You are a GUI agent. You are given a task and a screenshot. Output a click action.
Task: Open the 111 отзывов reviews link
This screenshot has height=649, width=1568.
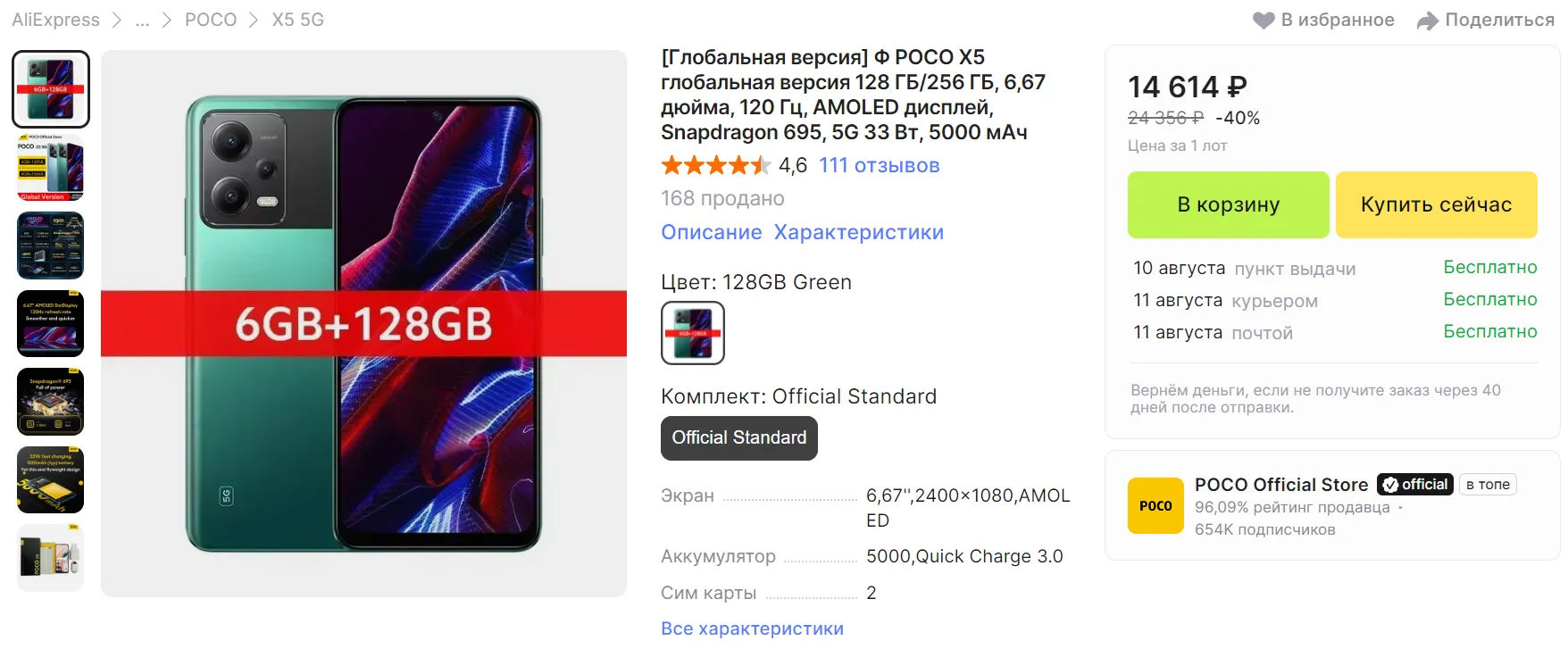coord(879,165)
